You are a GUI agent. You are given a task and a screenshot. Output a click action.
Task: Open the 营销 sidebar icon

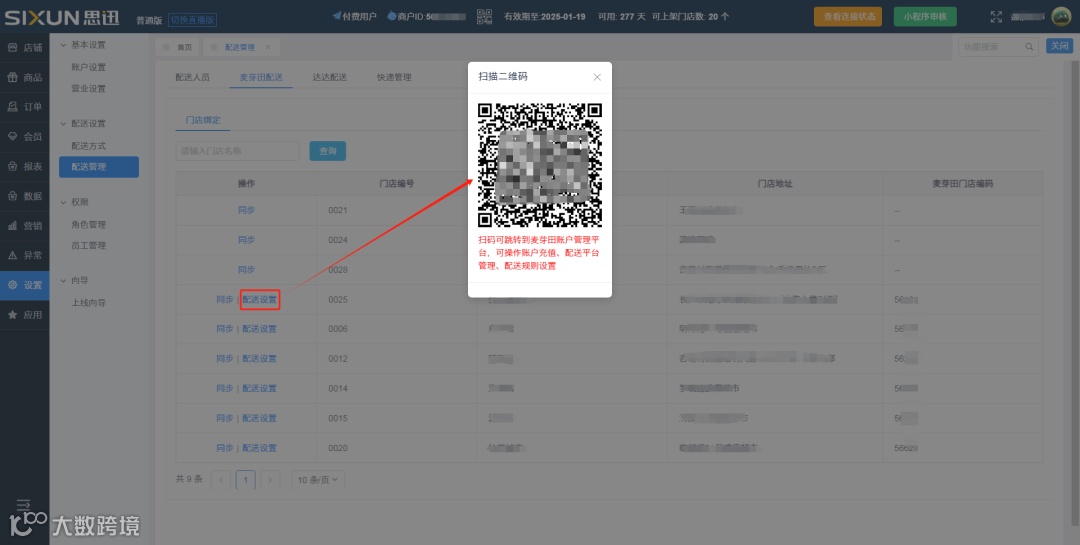click(x=12, y=225)
